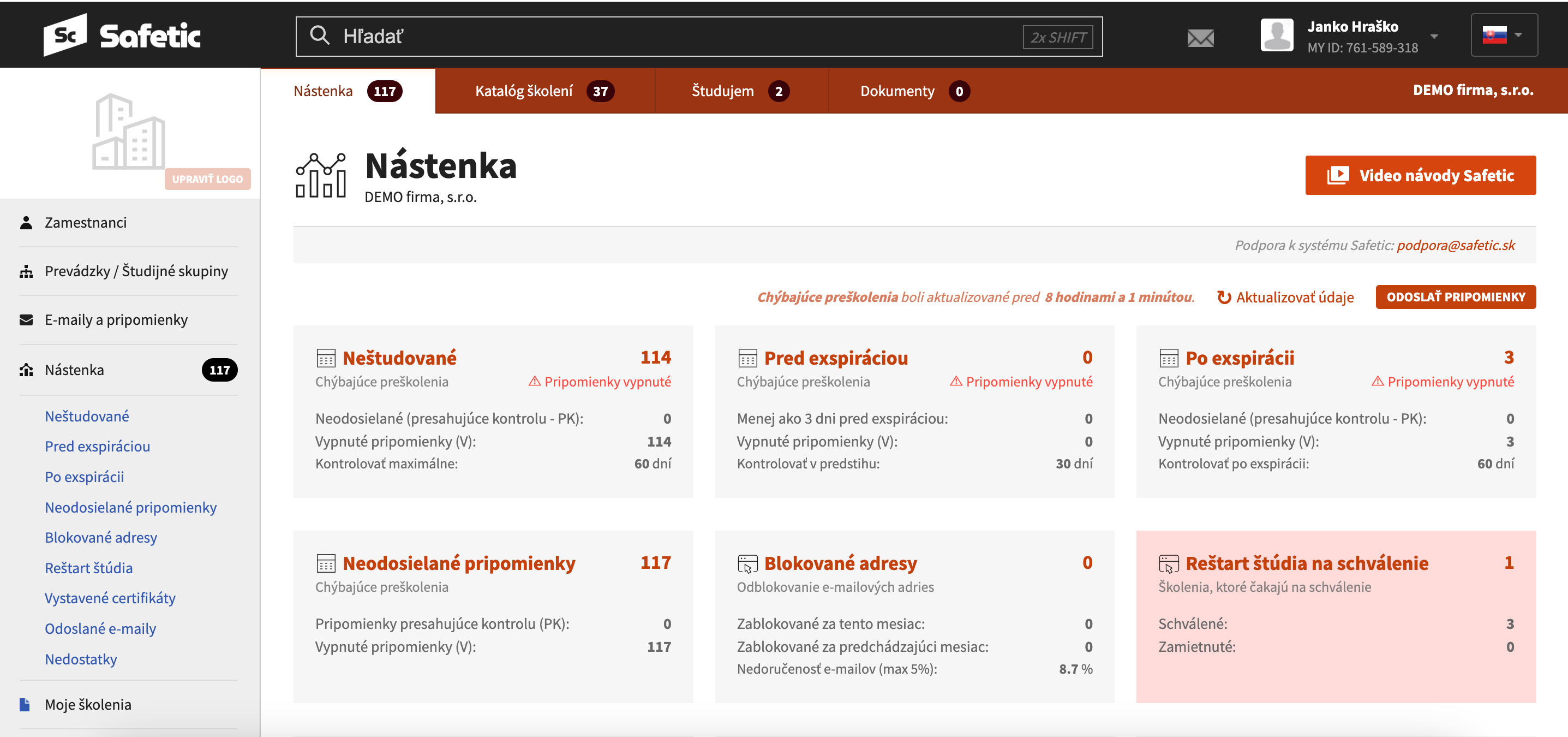Click the Blokované adresy card icon
This screenshot has height=737, width=1568.
tap(747, 563)
